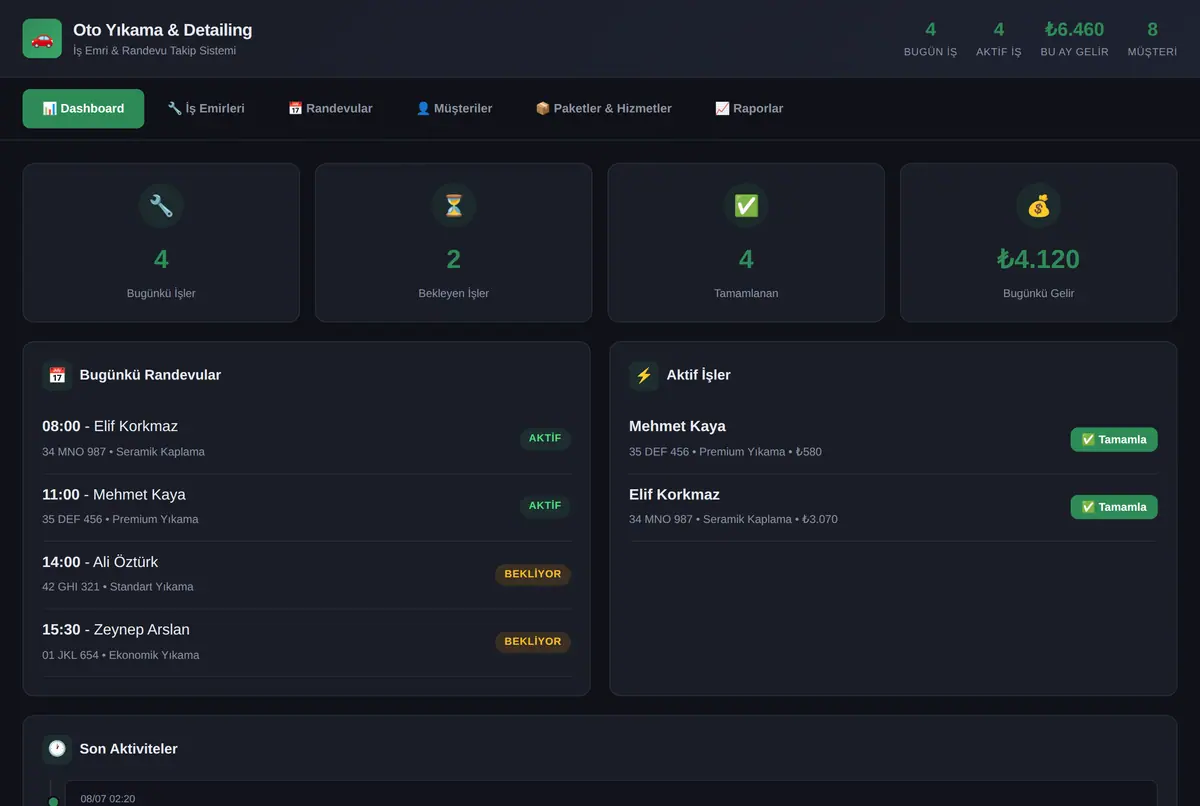The width and height of the screenshot is (1200, 806).
Task: Select the 14:00 - Ali Öztürk appointment title
Action: click(x=100, y=562)
